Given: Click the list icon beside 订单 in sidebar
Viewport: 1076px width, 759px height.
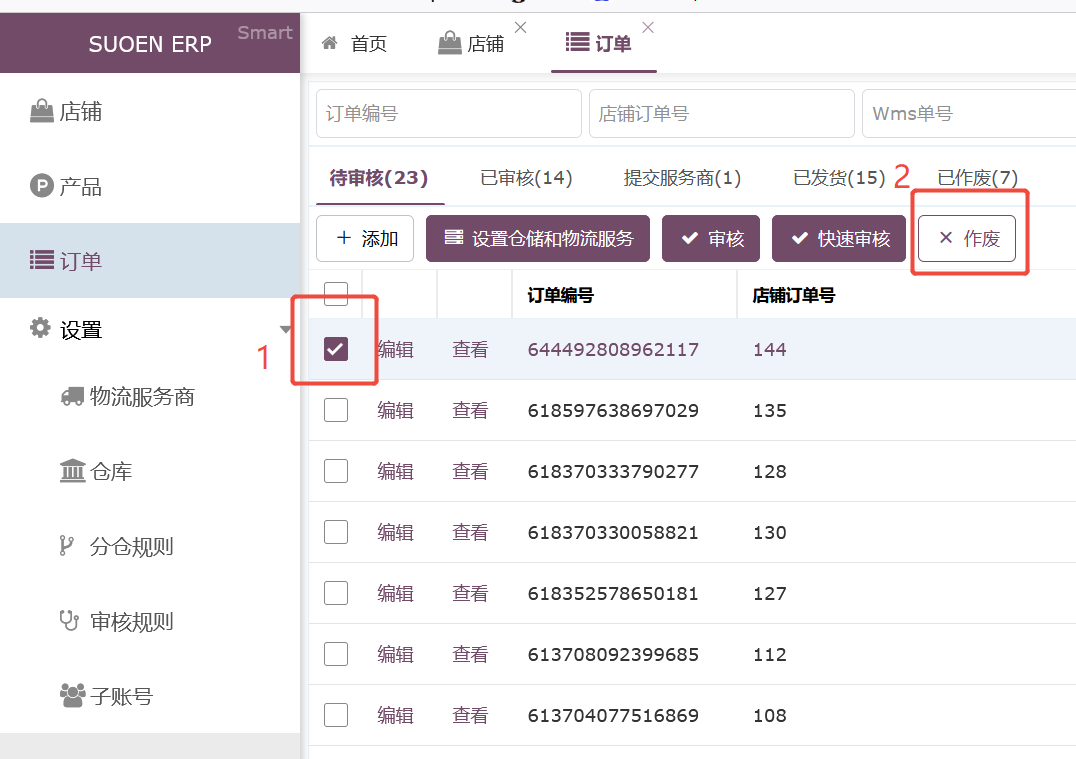Looking at the screenshot, I should coord(42,260).
